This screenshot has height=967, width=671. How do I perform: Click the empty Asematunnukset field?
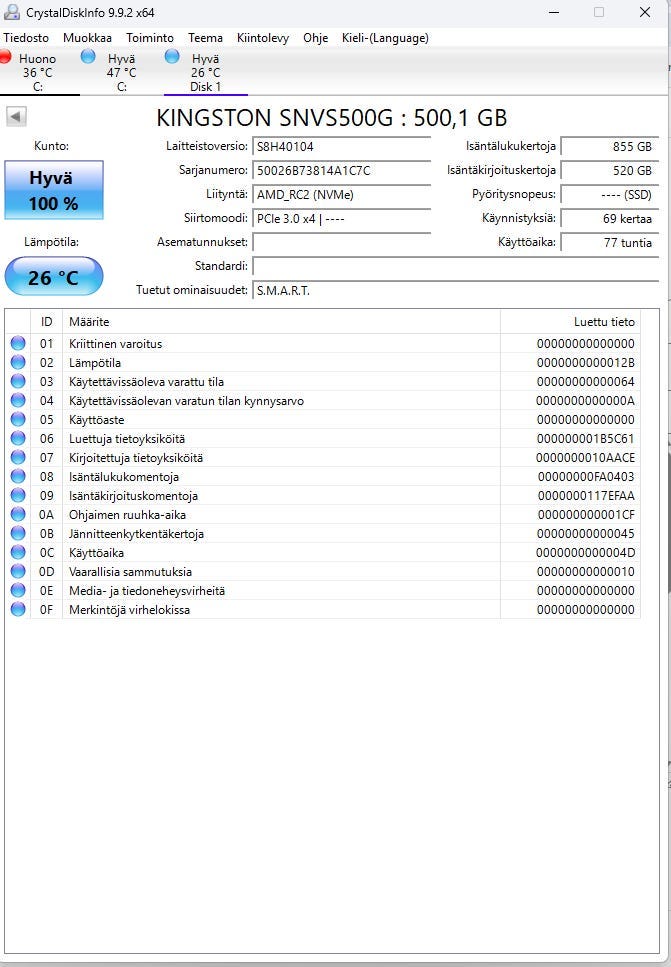coord(342,242)
